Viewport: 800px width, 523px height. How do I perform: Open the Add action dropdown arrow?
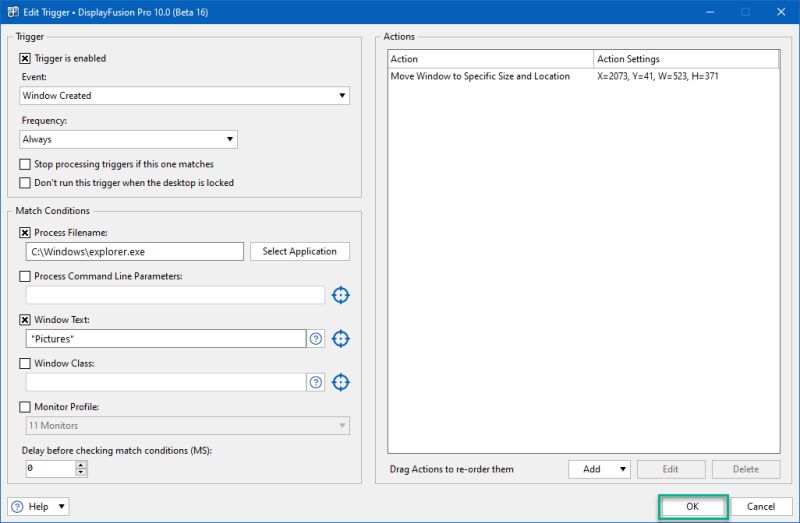point(622,469)
